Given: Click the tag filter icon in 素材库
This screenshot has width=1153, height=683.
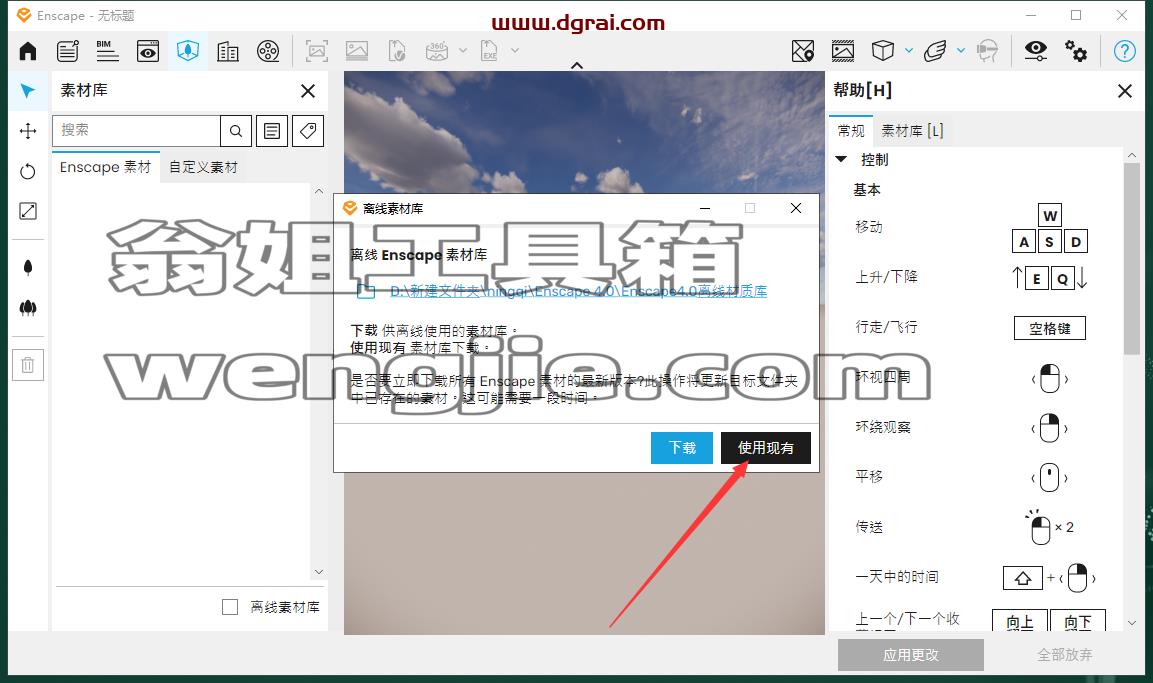Looking at the screenshot, I should (308, 131).
